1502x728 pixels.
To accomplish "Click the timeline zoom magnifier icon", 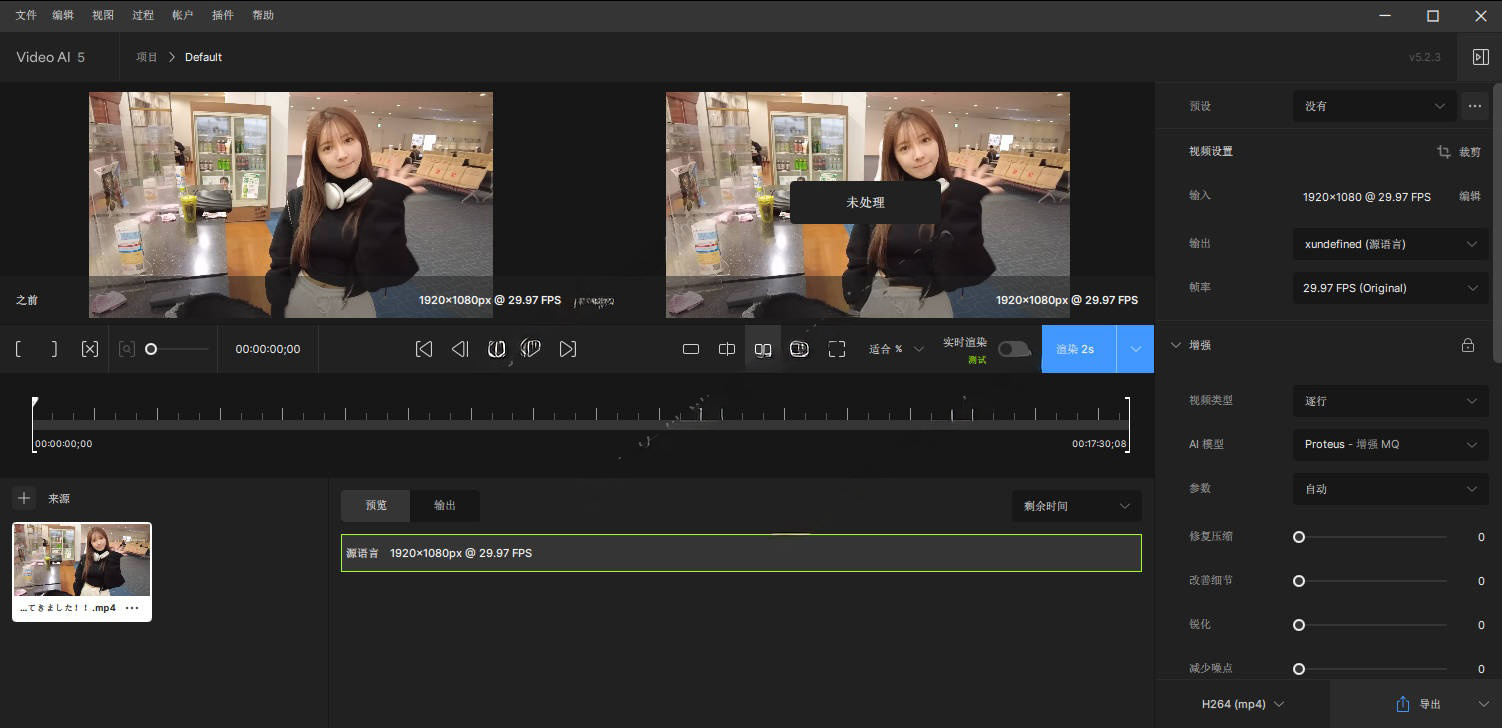I will 127,349.
